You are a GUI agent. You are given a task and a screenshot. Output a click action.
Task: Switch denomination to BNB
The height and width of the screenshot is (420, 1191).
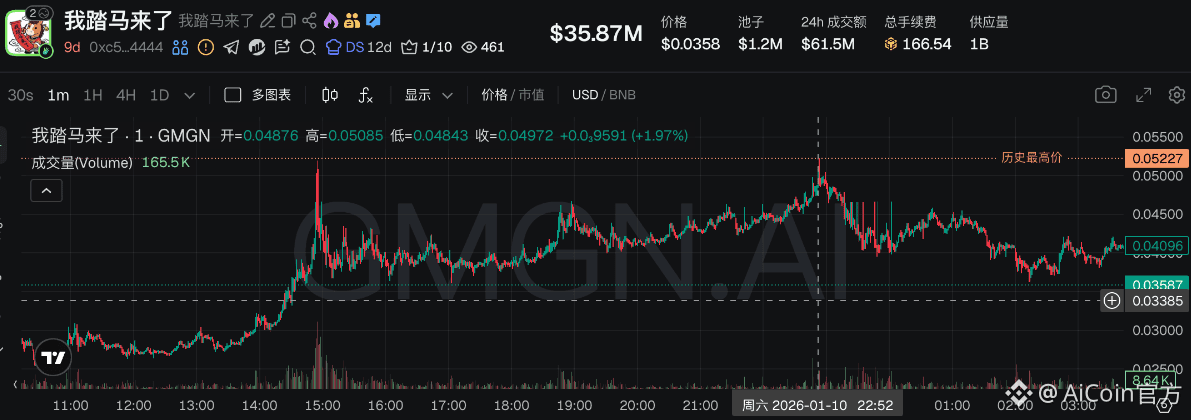(622, 95)
